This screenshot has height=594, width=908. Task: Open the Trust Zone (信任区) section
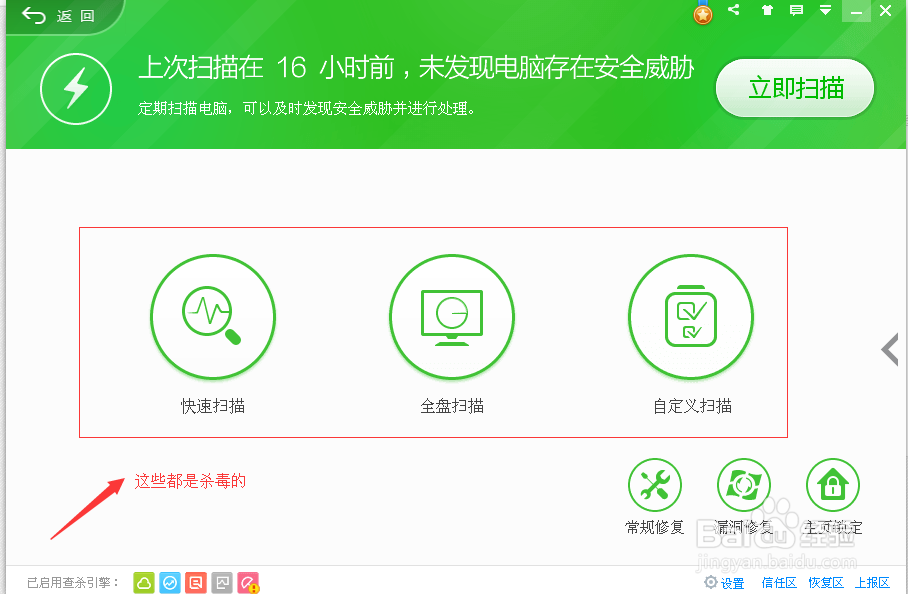tap(778, 582)
